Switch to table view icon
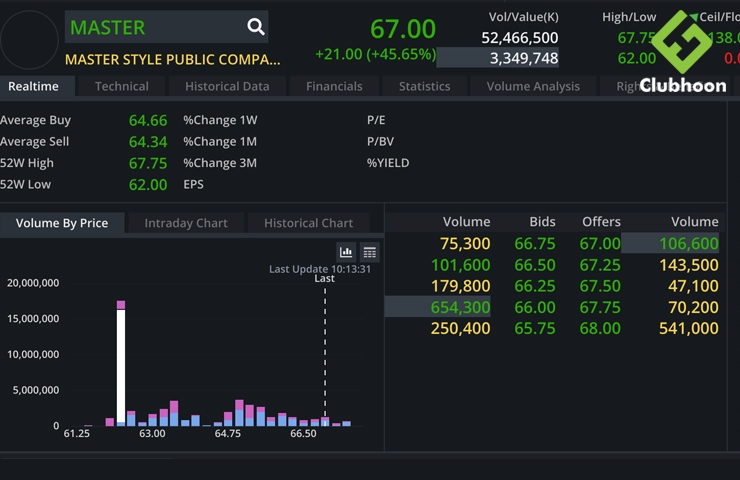 370,253
